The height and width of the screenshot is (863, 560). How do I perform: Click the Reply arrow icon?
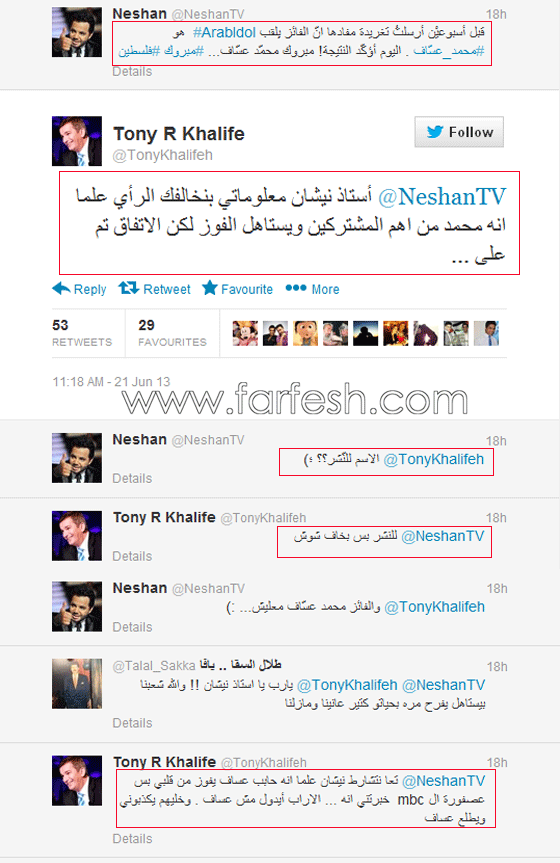tap(61, 288)
